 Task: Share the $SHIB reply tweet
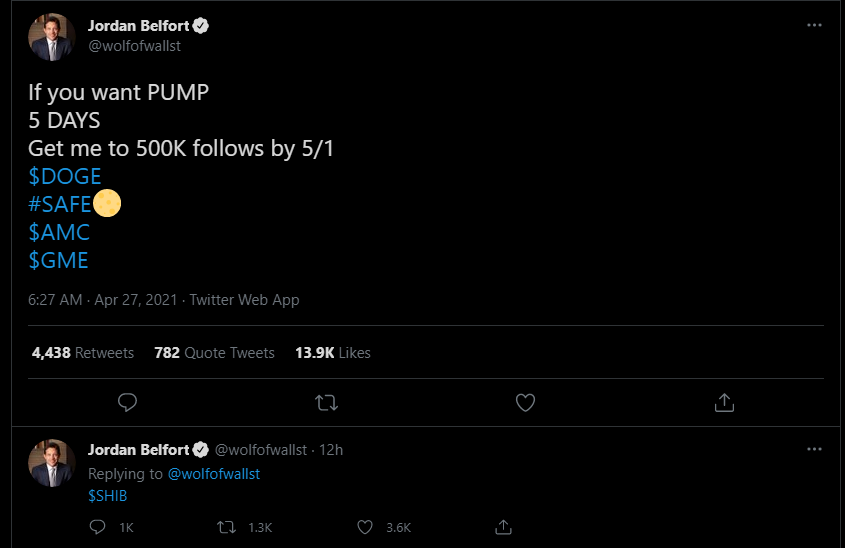click(x=504, y=527)
